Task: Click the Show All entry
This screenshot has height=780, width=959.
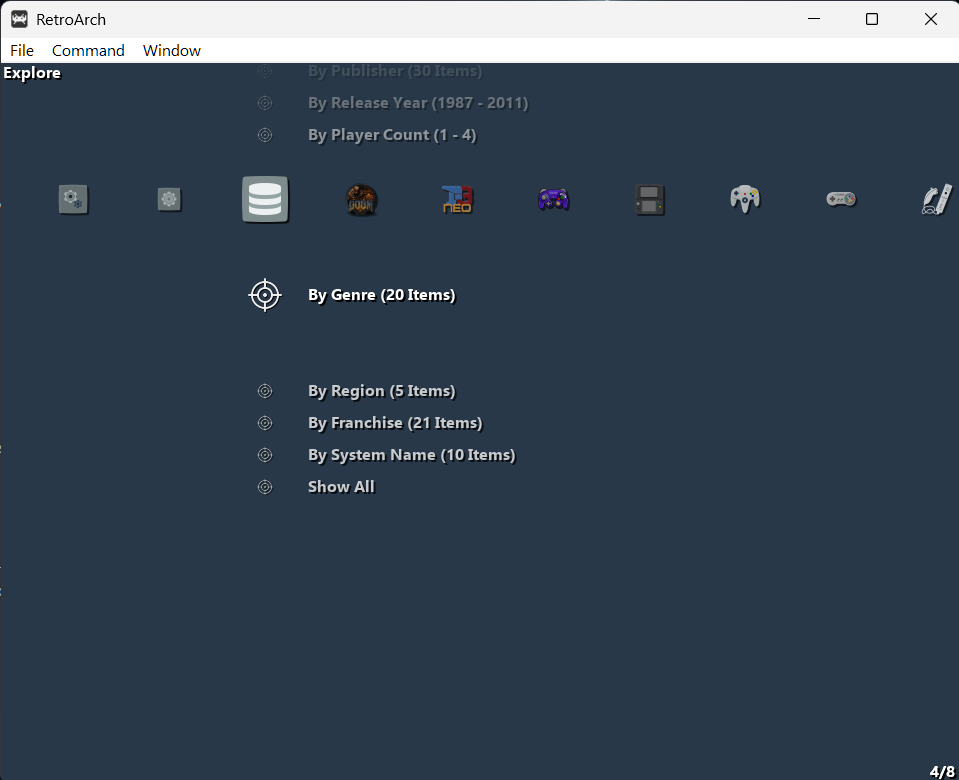Action: click(x=341, y=487)
